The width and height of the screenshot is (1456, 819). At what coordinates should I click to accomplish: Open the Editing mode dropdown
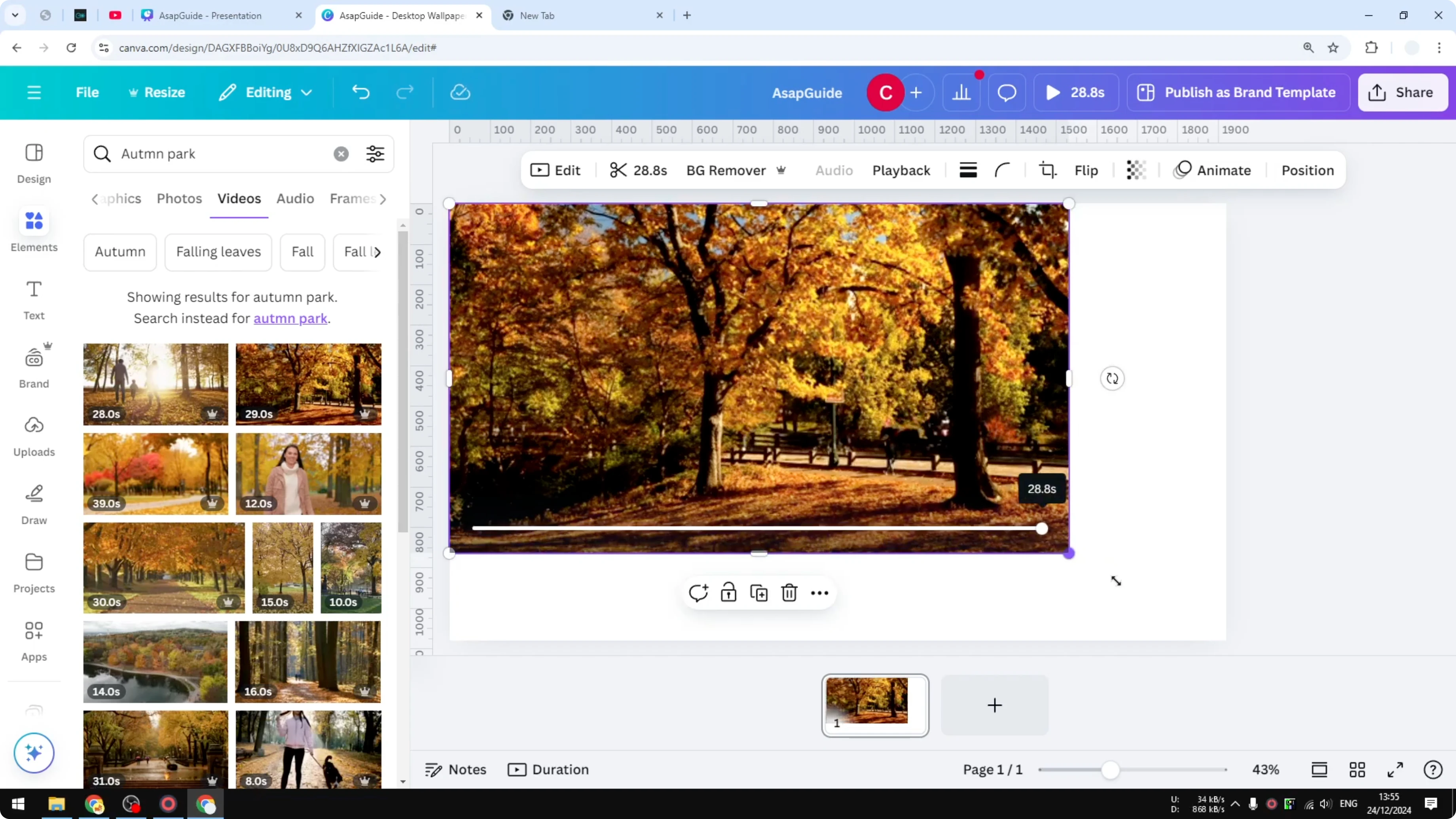click(265, 92)
